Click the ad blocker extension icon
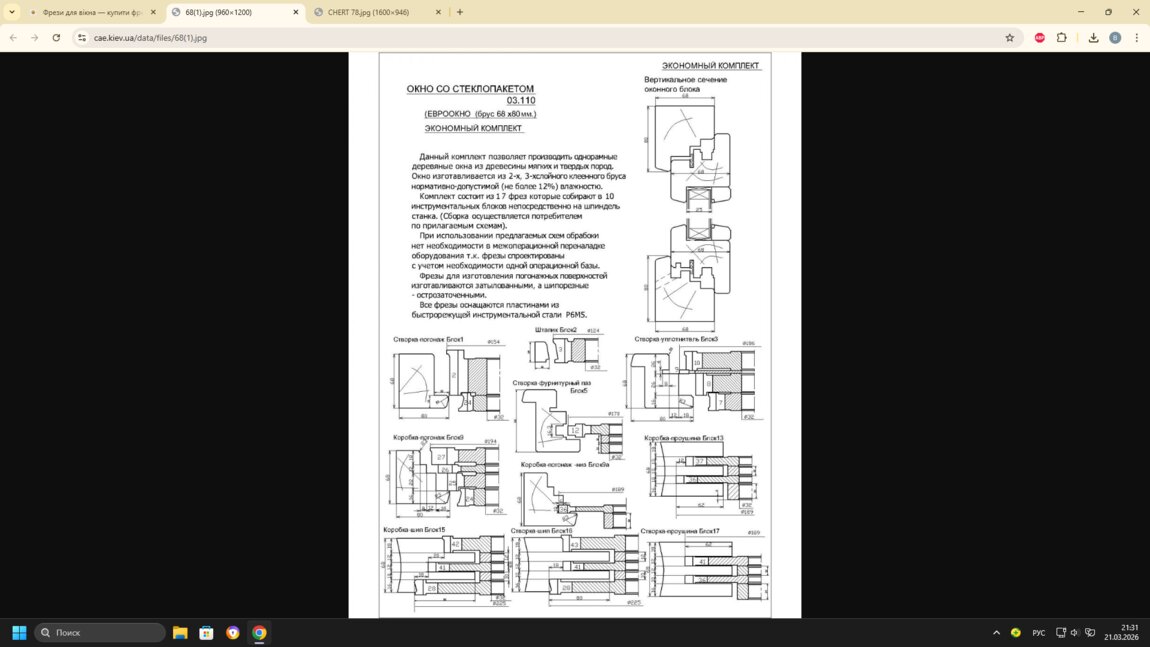Viewport: 1150px width, 647px height. point(1040,38)
